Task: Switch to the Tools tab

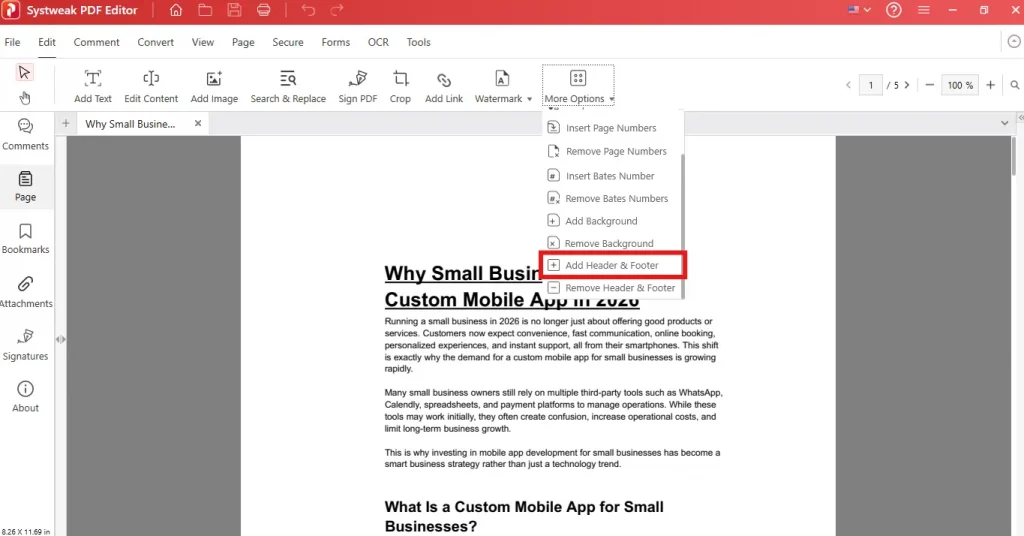Action: tap(419, 42)
